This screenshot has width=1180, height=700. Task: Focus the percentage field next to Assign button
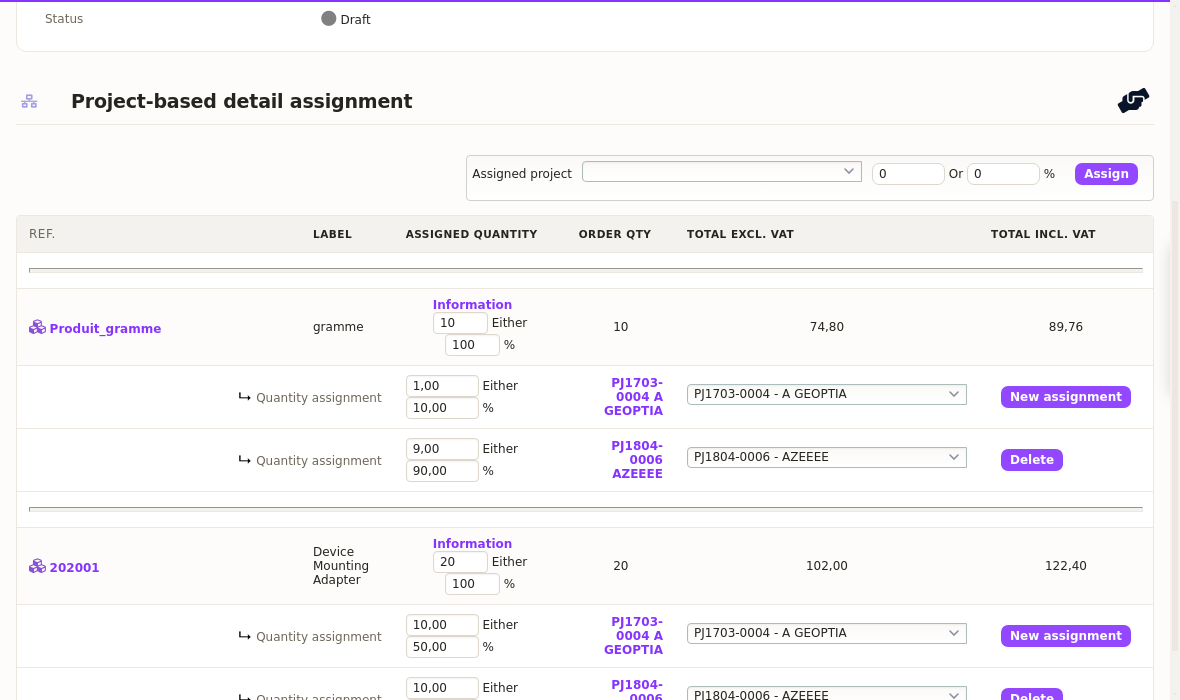[x=1003, y=174]
